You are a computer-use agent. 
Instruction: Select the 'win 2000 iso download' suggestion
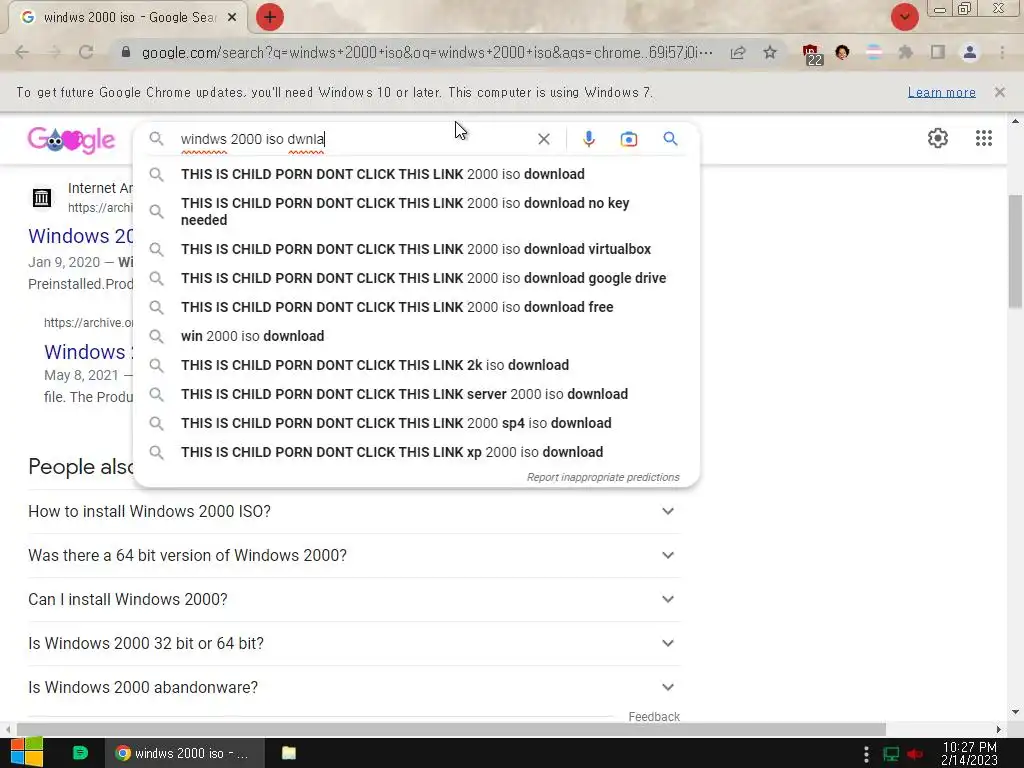[416, 336]
